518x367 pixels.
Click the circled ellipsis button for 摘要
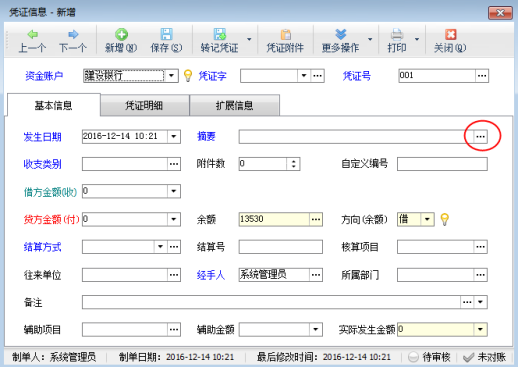pos(480,136)
